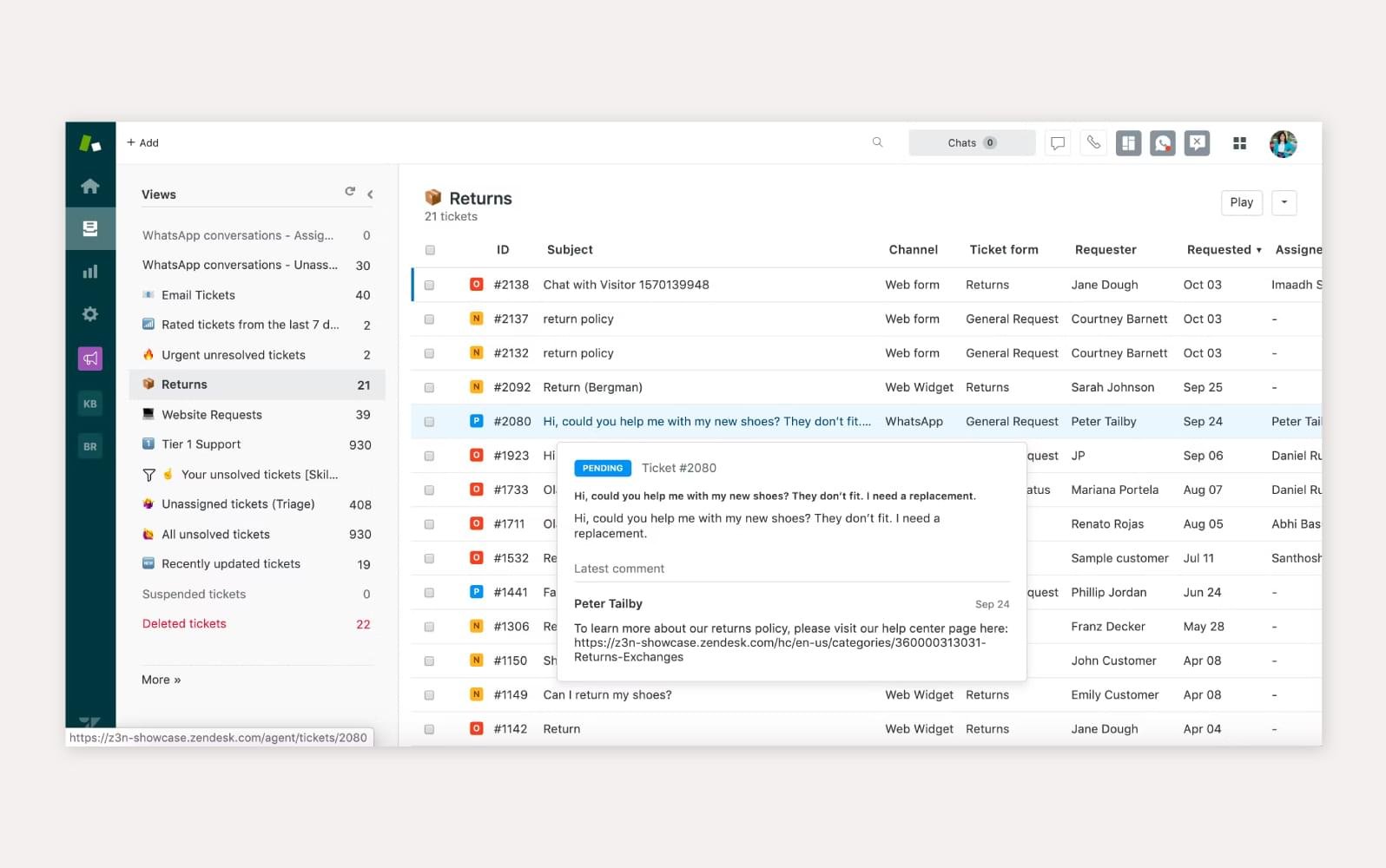Image resolution: width=1386 pixels, height=868 pixels.
Task: Check the box for ticket #2137
Action: tap(429, 319)
